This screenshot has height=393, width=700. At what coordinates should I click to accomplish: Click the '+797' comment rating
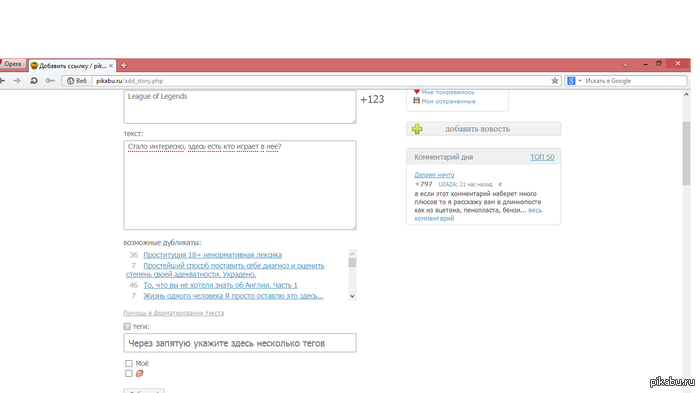pyautogui.click(x=423, y=184)
